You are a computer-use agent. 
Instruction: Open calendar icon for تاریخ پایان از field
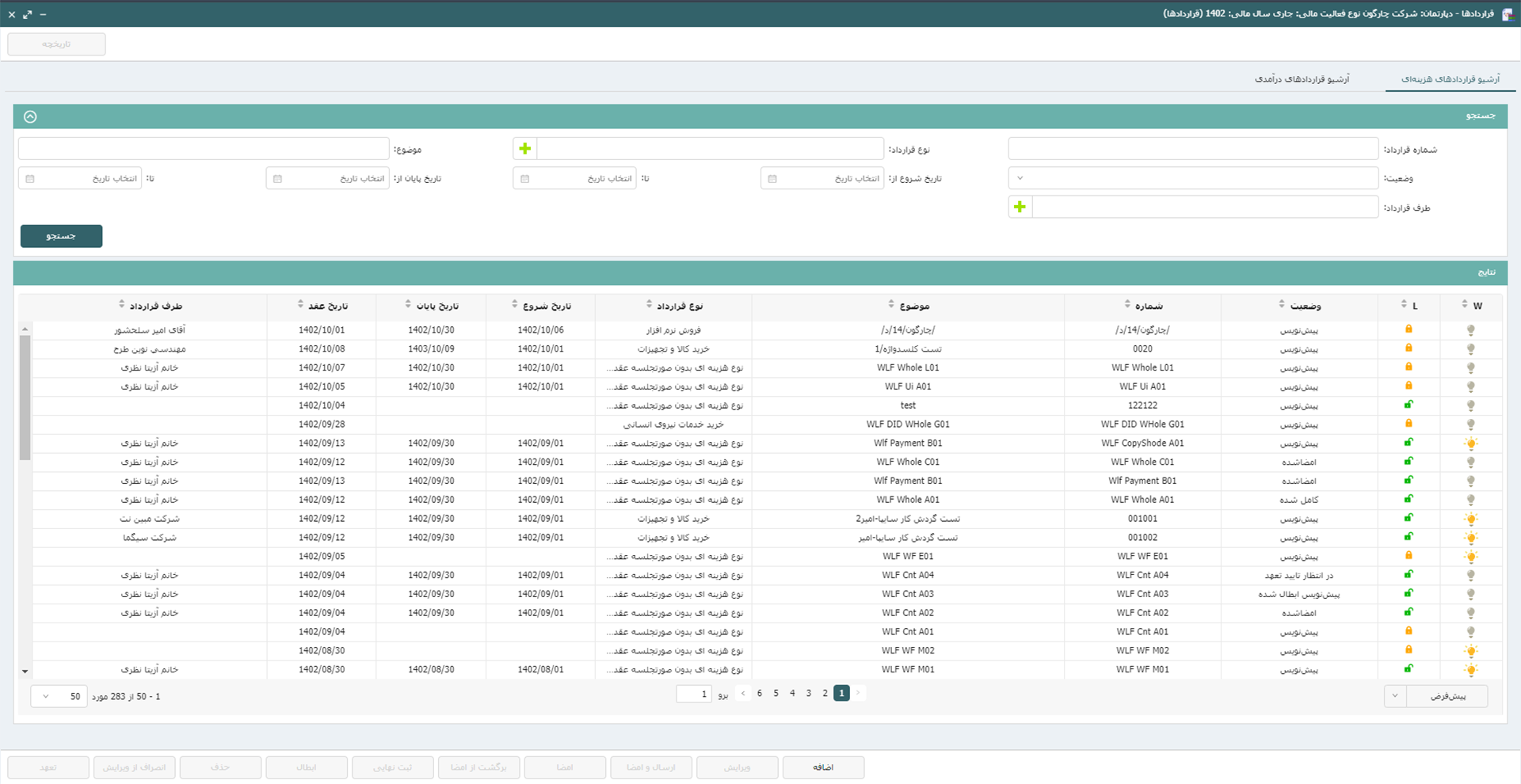pos(277,179)
